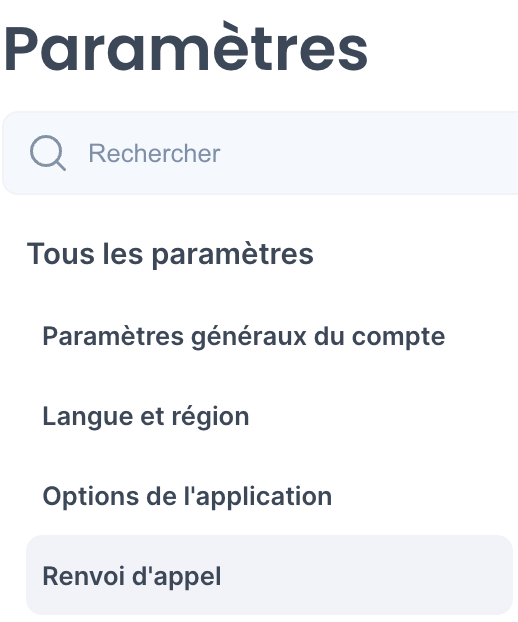Viewport: 518px width, 622px height.
Task: Click the Tous les paramètres heading
Action: coord(170,254)
